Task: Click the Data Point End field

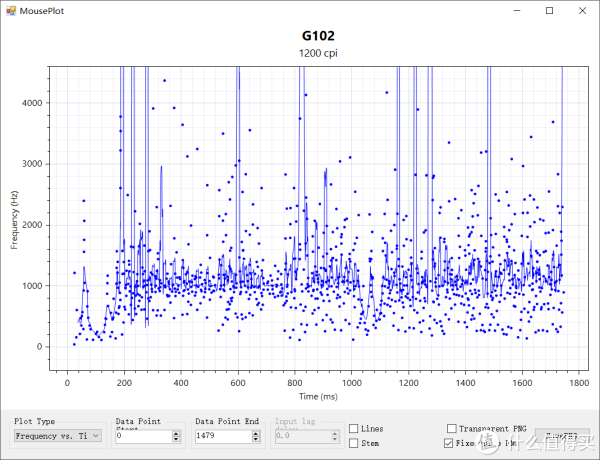Action: coord(224,436)
